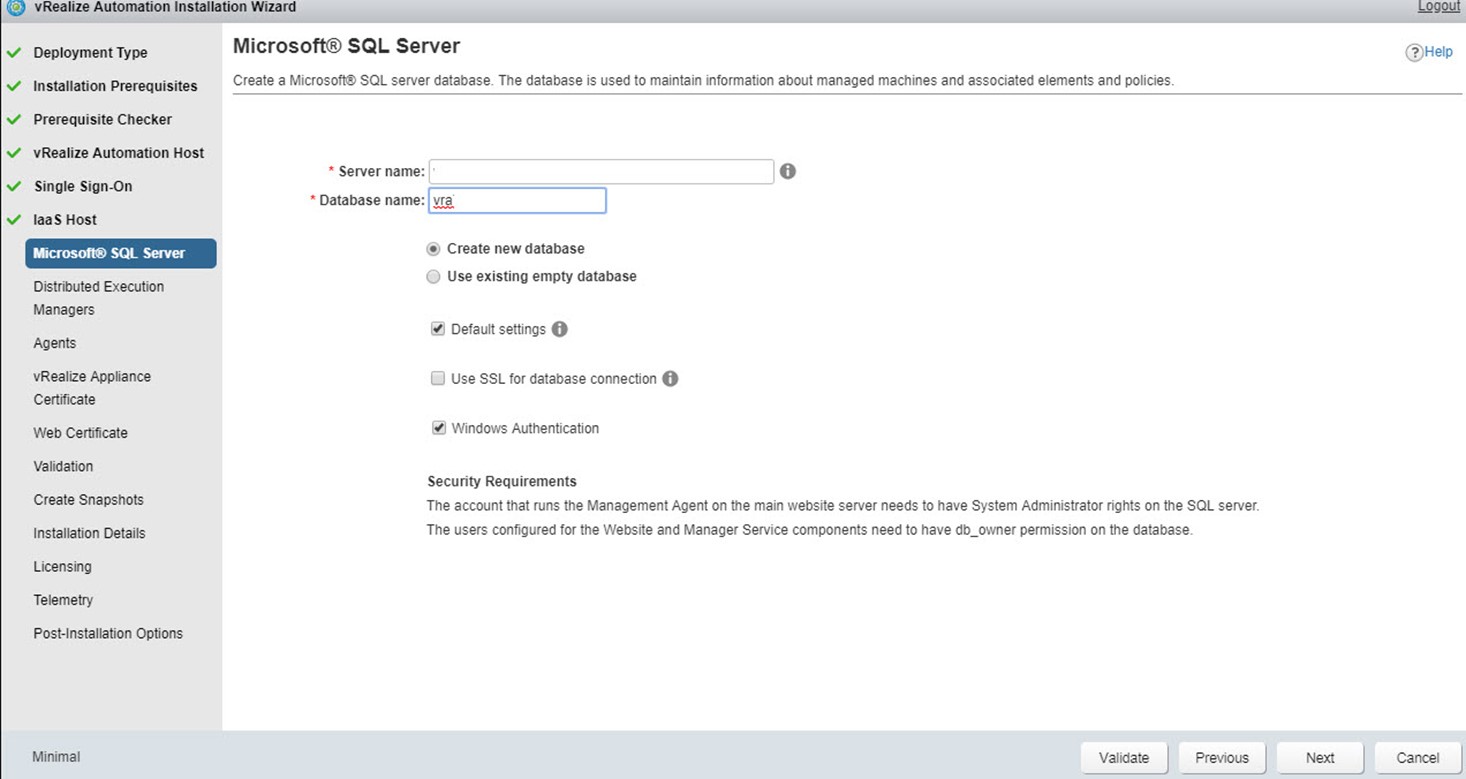Click the Security Requirements heading
The height and width of the screenshot is (779, 1466).
[x=502, y=482]
